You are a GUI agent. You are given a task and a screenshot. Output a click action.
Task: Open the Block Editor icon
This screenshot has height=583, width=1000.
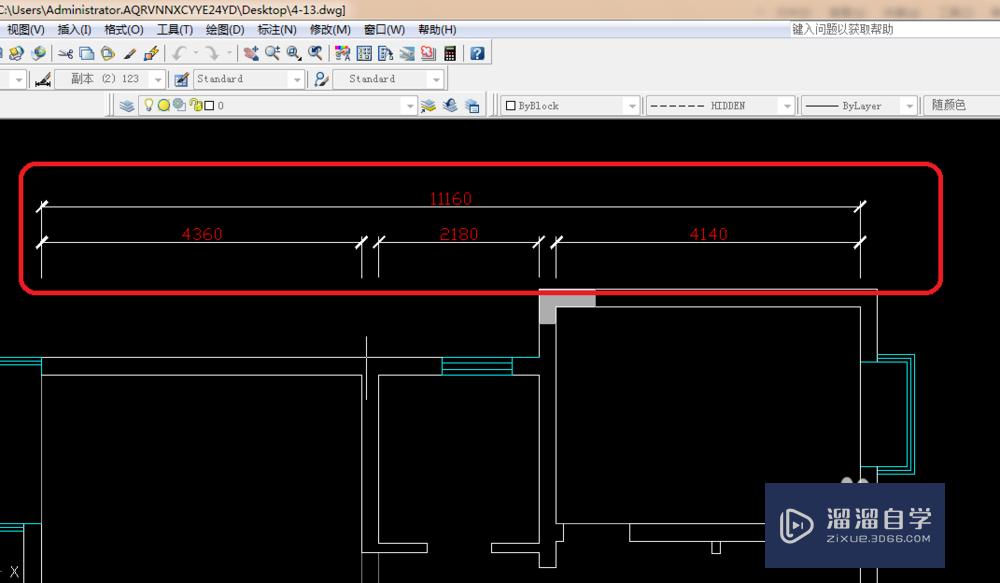[x=151, y=54]
